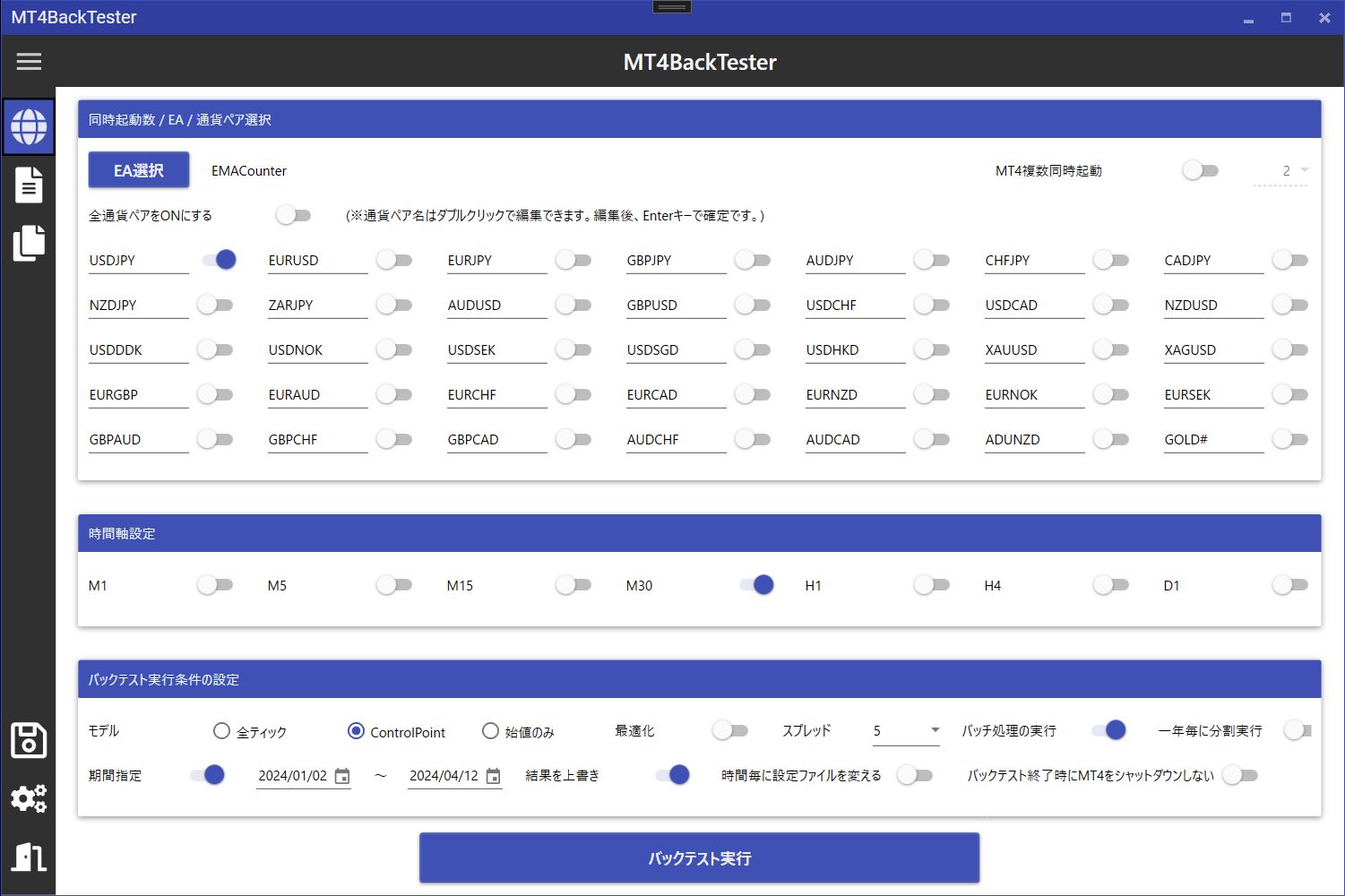Image resolution: width=1345 pixels, height=896 pixels.
Task: Open the スプレッド spread dropdown
Action: click(x=906, y=731)
